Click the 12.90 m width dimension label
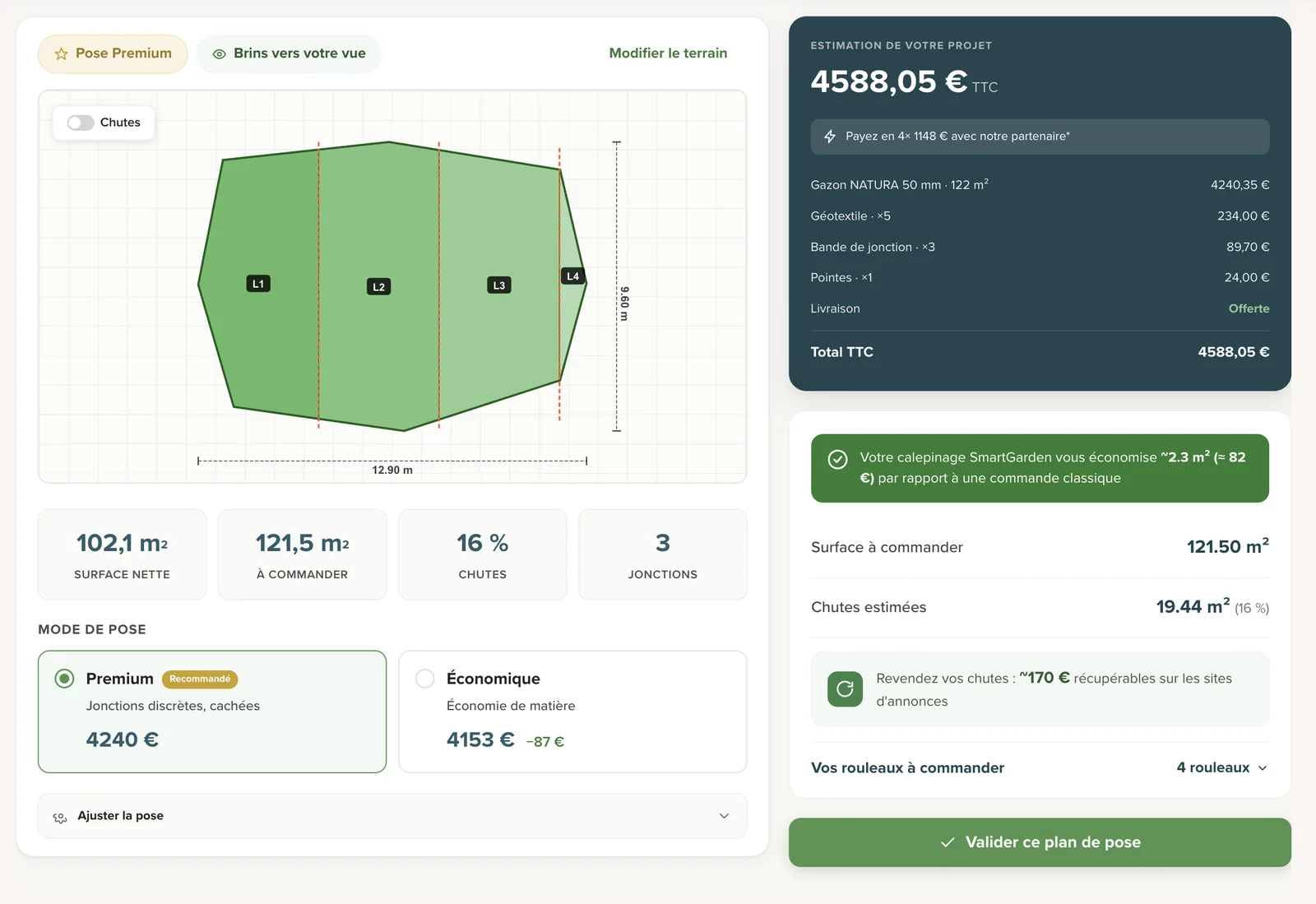 coord(392,471)
